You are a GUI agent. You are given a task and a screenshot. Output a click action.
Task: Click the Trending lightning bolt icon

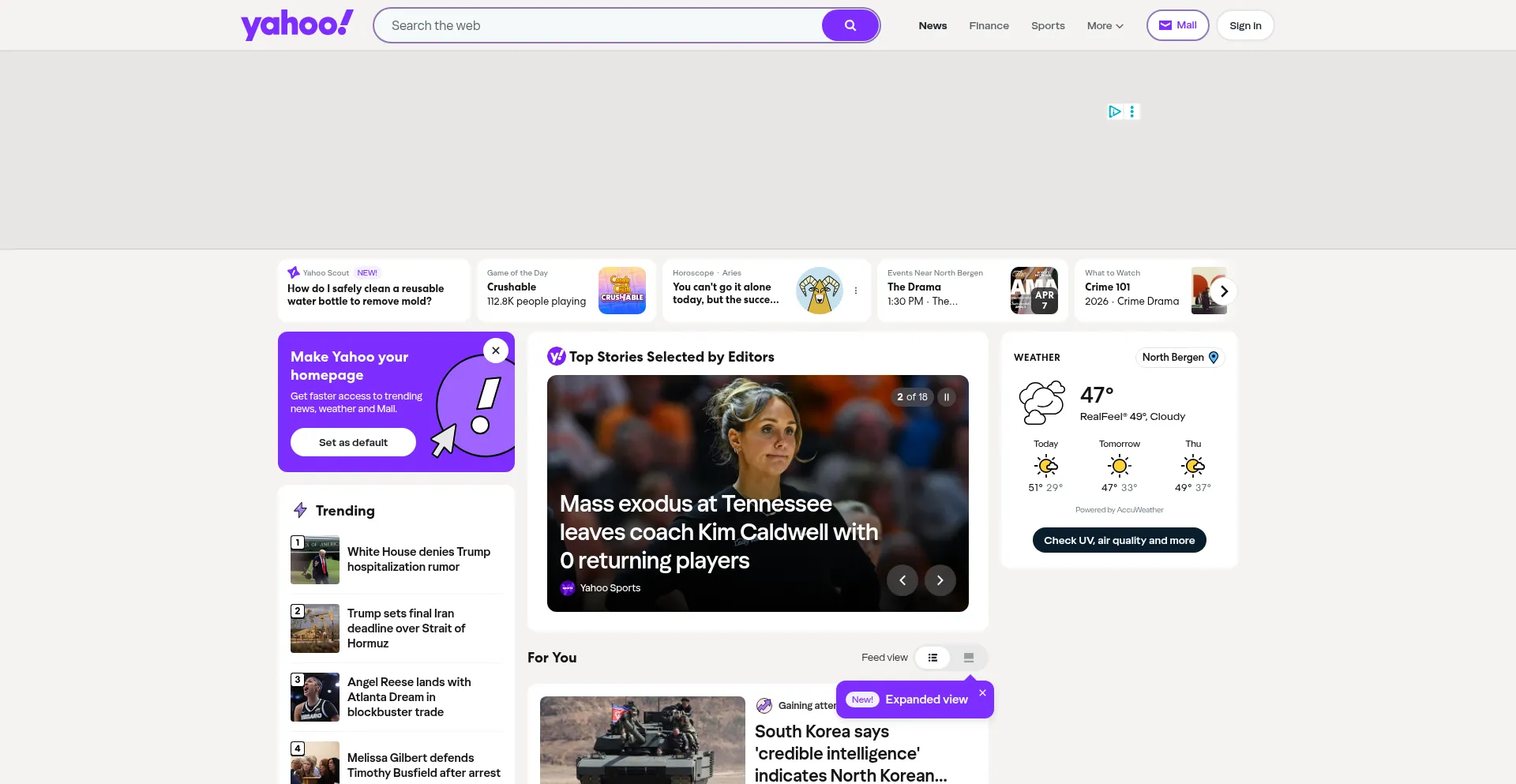click(x=300, y=510)
